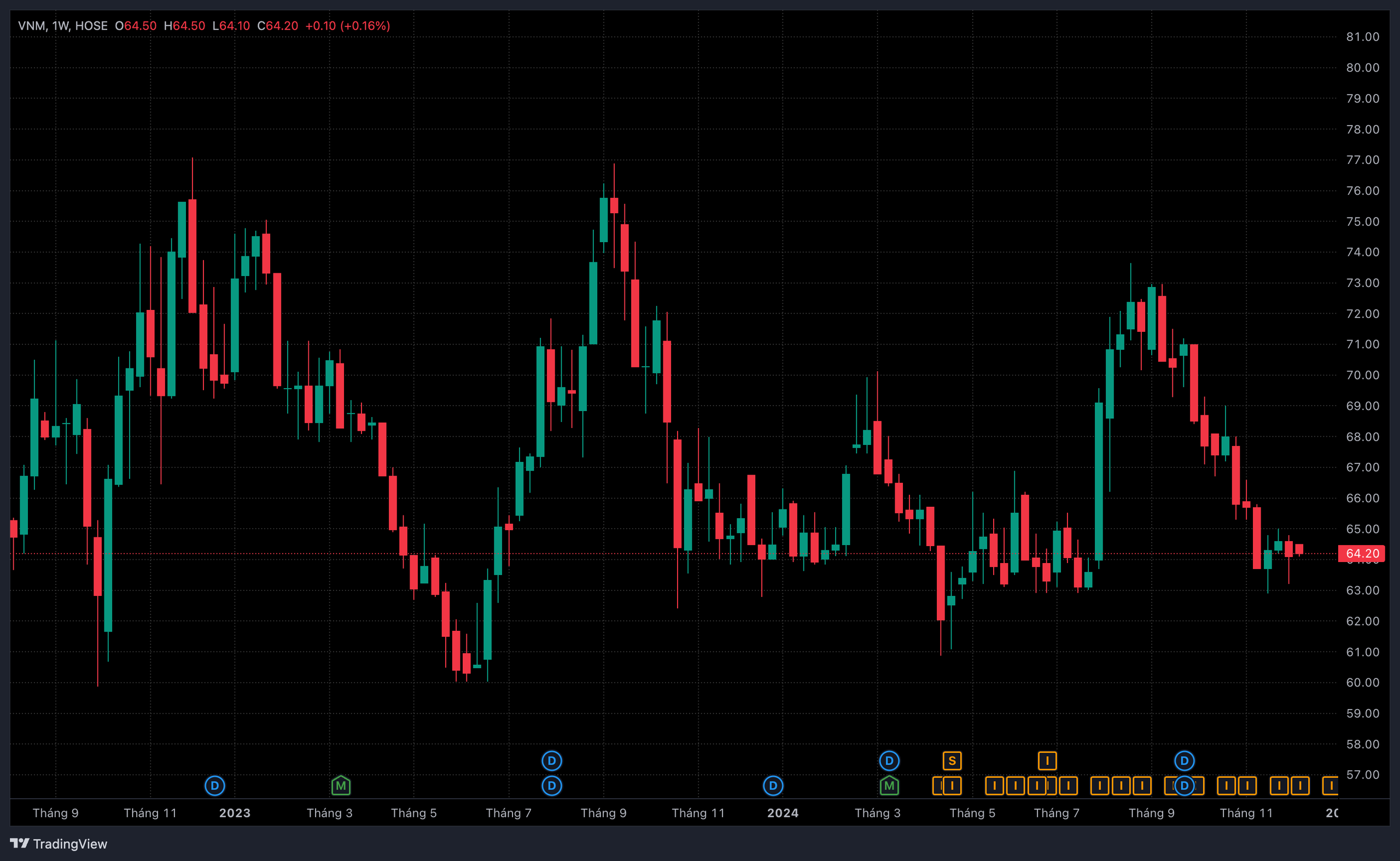Click the change value +0.10 (+0.16%)
This screenshot has height=861, width=1400.
(x=347, y=26)
